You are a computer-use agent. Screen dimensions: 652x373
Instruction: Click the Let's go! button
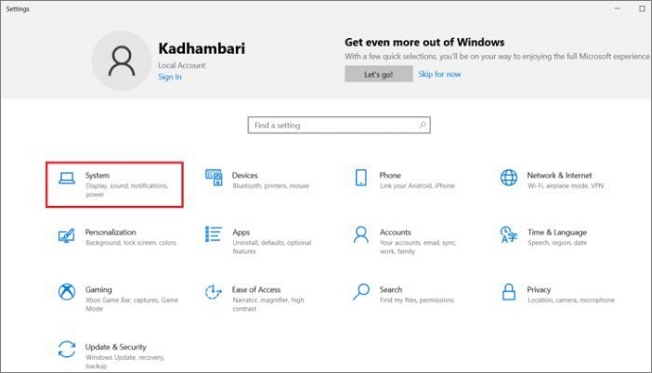[378, 74]
